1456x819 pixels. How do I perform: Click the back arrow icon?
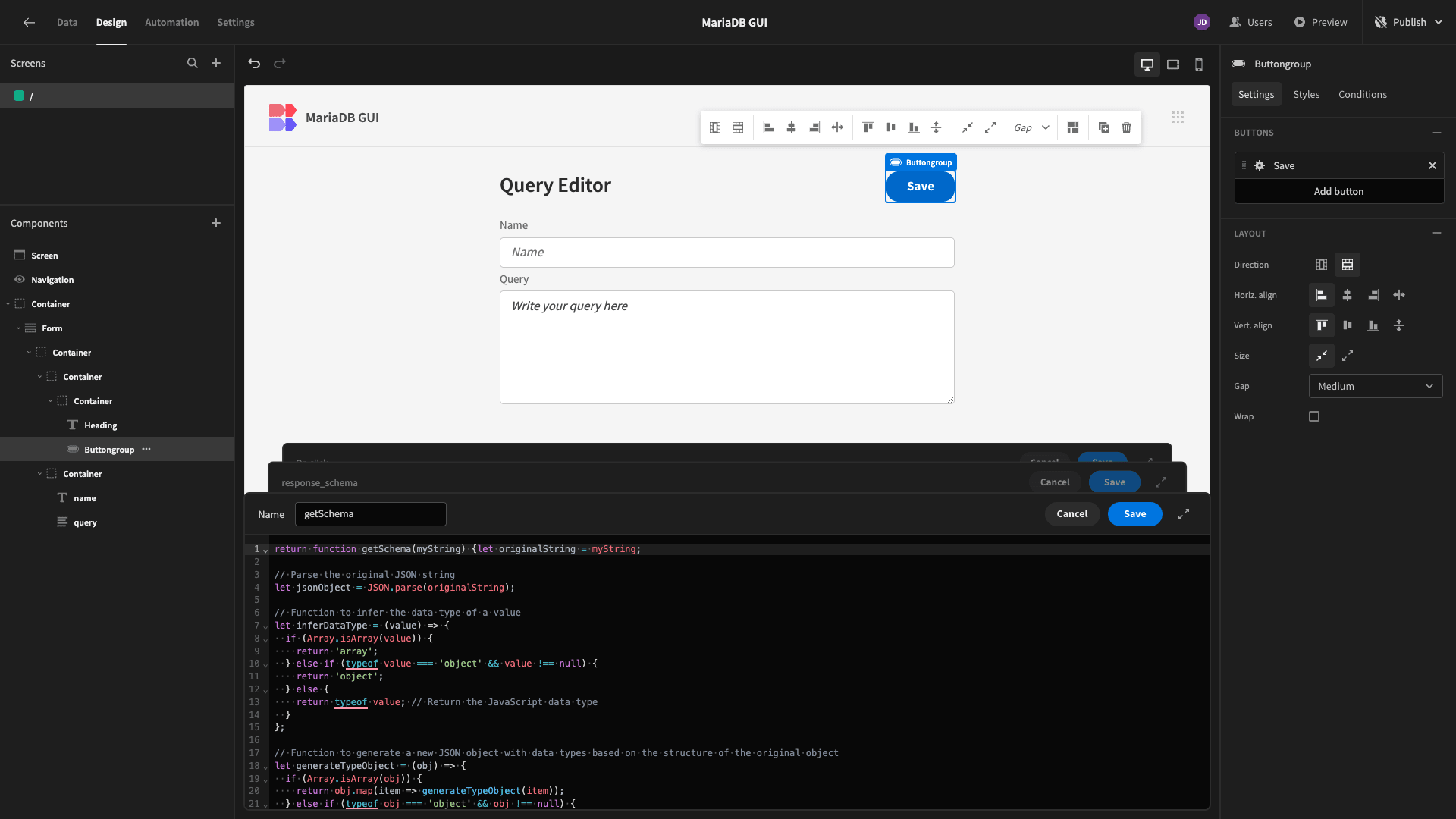[x=29, y=23]
